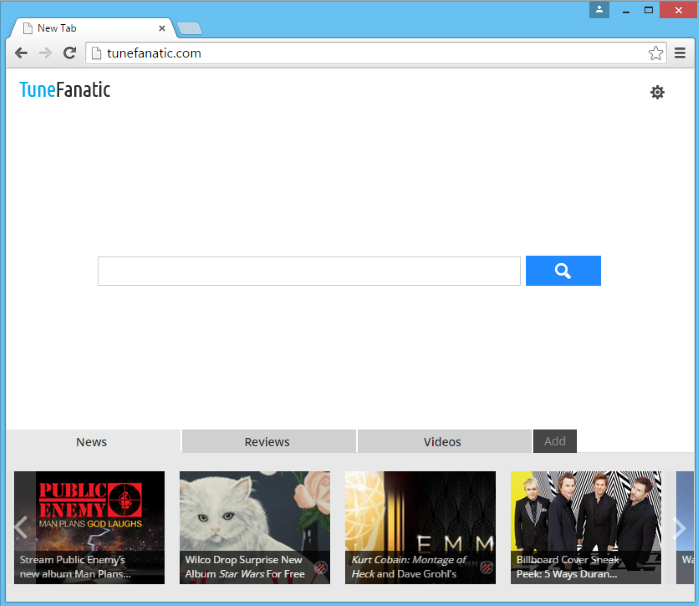
Task: Switch to the Videos tab
Action: pyautogui.click(x=442, y=442)
